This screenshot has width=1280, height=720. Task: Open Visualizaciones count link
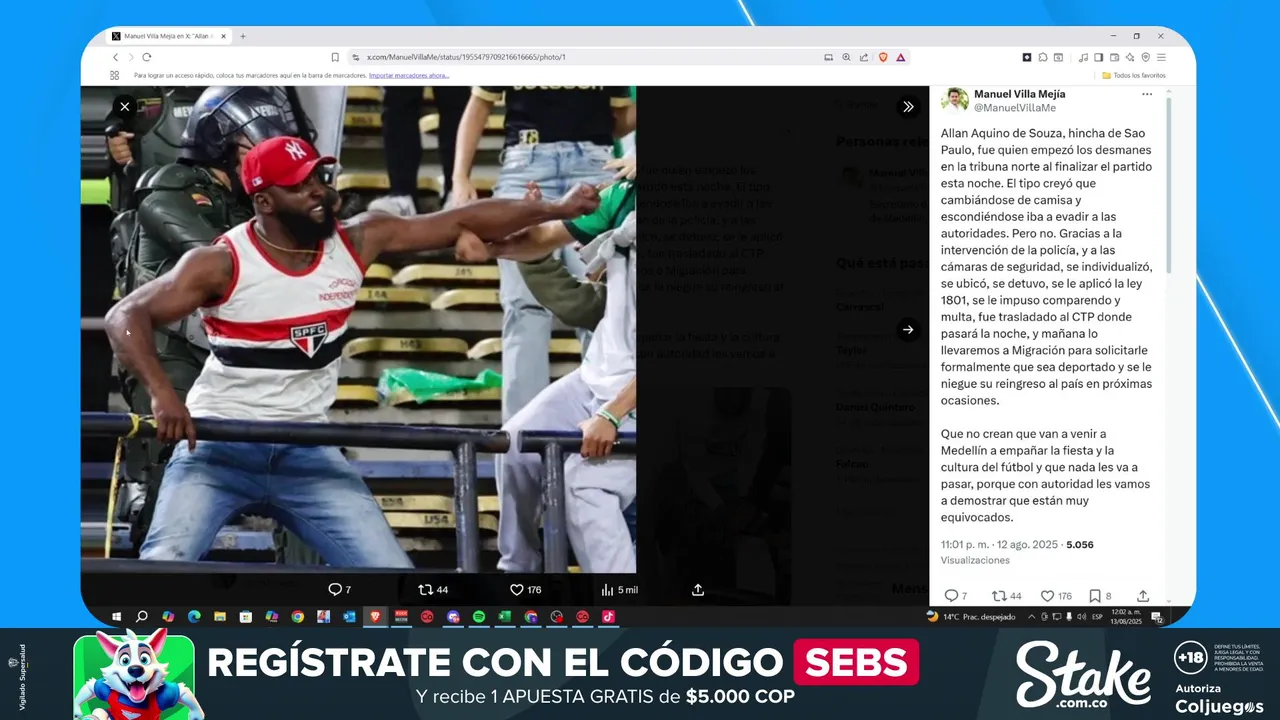click(x=975, y=560)
